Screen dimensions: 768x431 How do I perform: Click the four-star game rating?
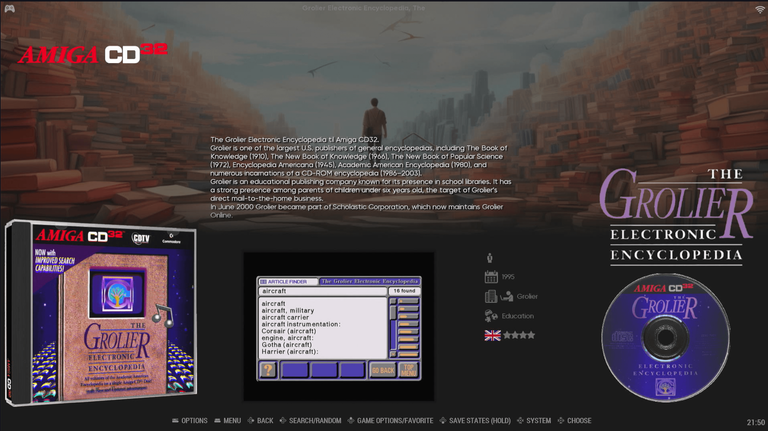pos(519,335)
